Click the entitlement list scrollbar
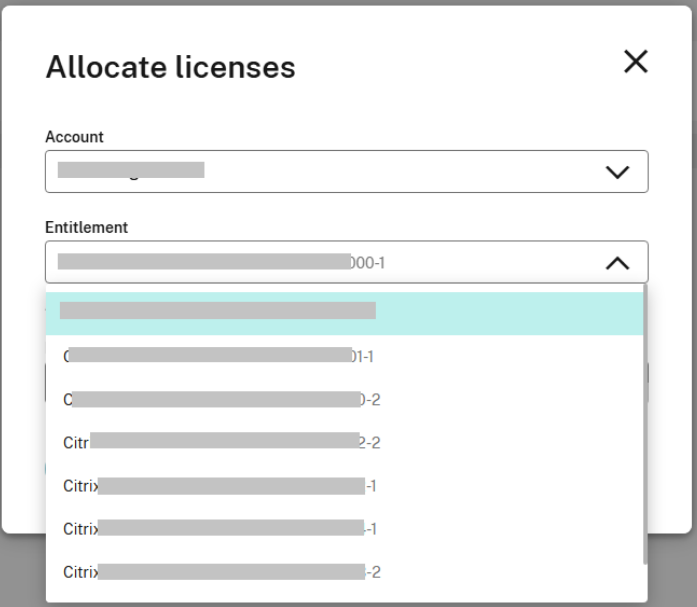Screen dimensions: 697x607 pos(645,424)
